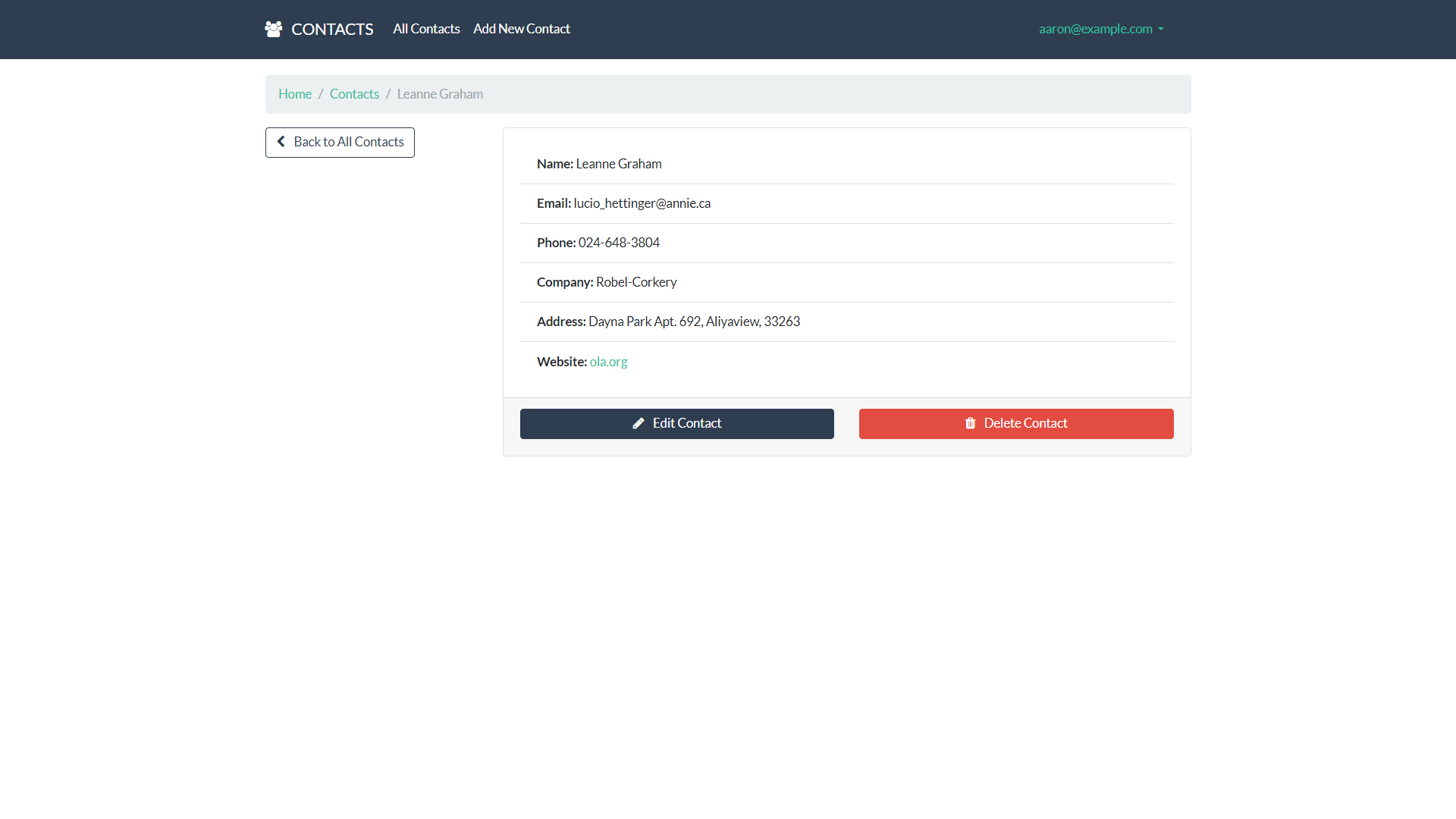1456x819 pixels.
Task: Click the Leanne Graham breadcrumb text
Action: (440, 94)
